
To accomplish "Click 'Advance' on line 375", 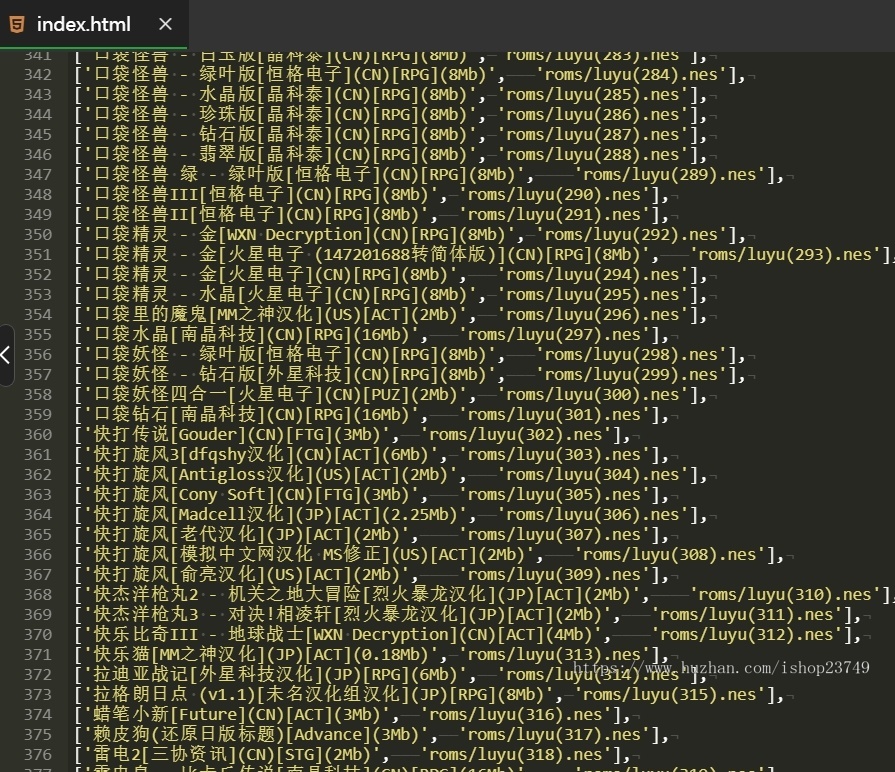I will (328, 734).
